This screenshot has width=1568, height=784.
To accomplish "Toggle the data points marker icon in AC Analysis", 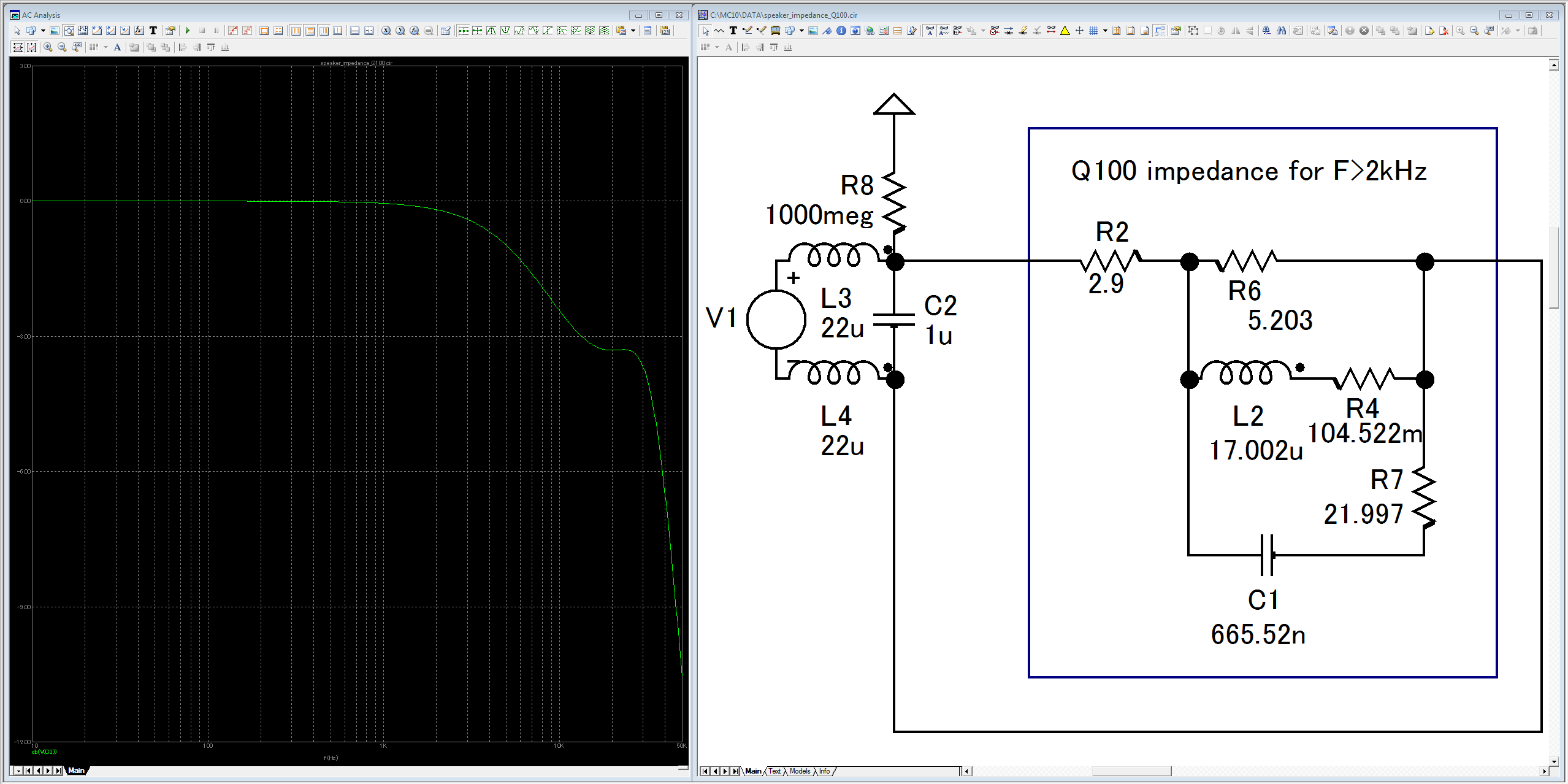I will (233, 31).
